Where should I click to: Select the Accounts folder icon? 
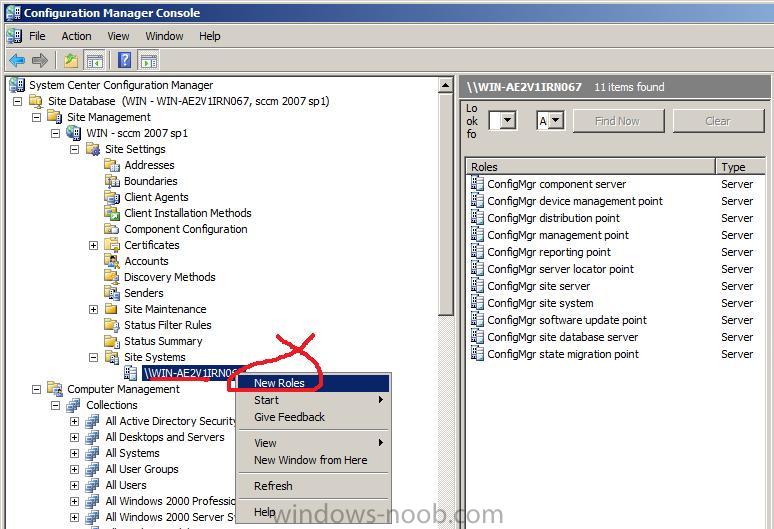112,261
